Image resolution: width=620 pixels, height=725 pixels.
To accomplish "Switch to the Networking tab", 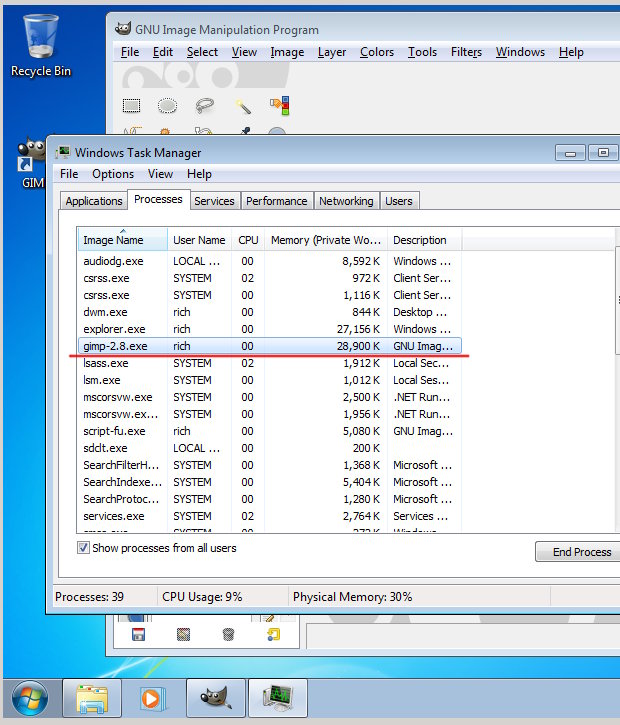I will [346, 201].
